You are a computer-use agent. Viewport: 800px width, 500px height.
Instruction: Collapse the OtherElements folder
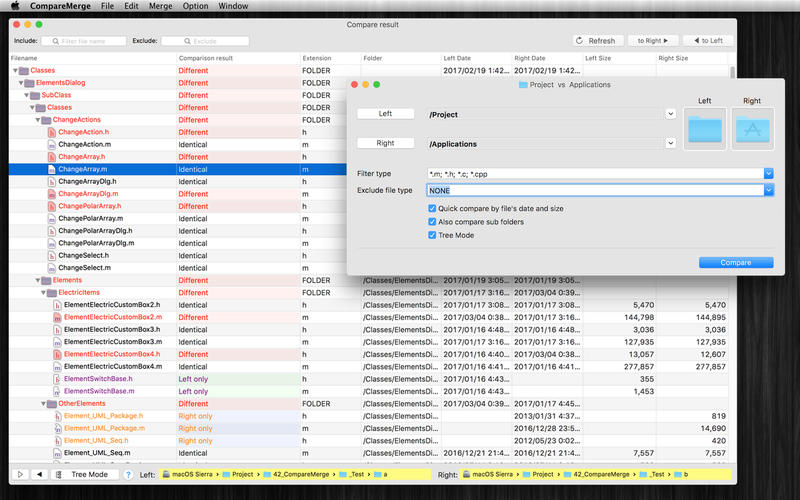tap(43, 404)
